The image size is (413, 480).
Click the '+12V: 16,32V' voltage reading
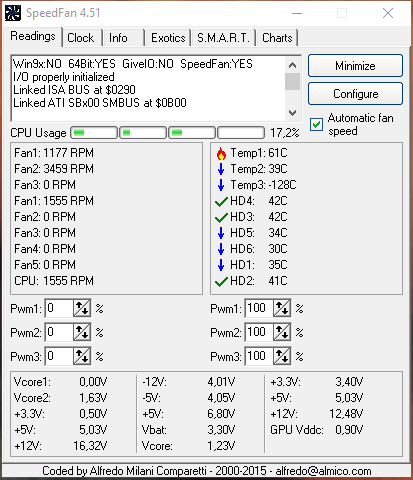pos(60,446)
